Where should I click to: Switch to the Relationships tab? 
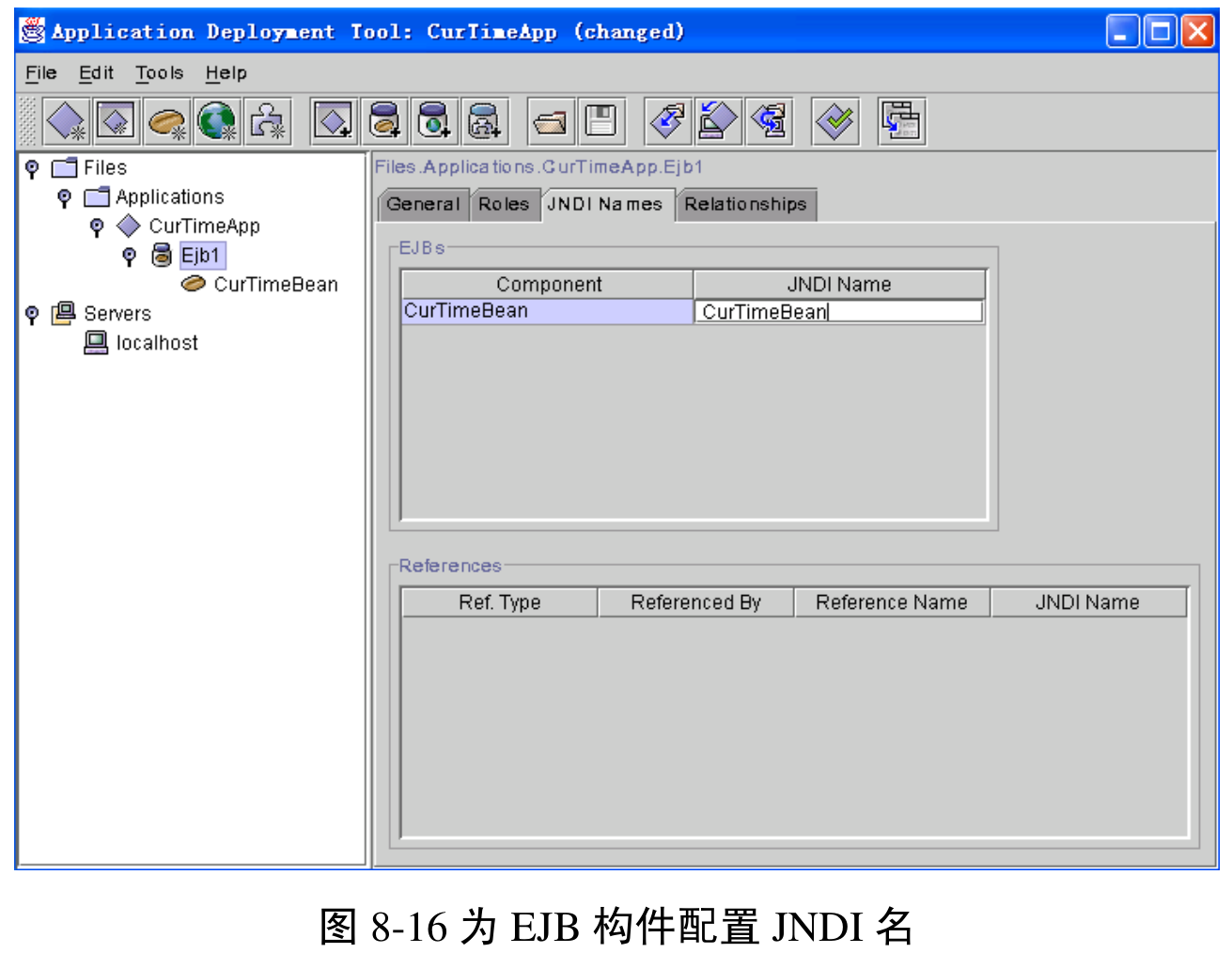click(745, 205)
